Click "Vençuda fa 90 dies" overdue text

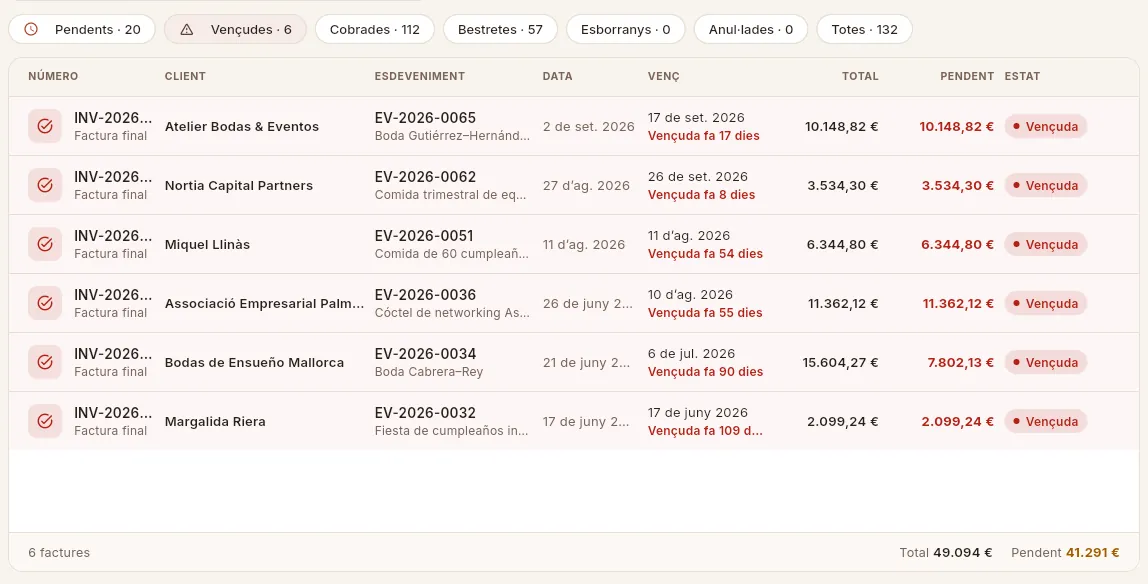[x=705, y=372]
